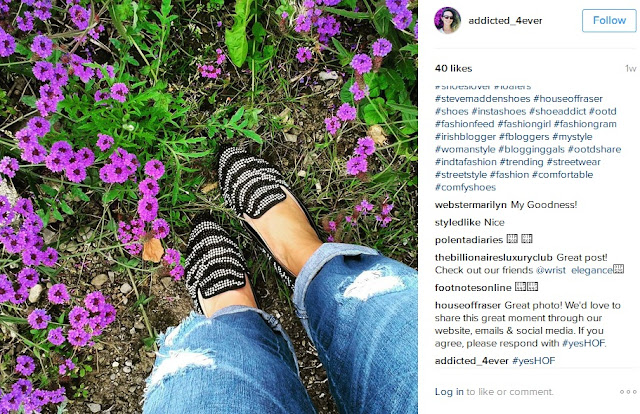Follow the addicted_4ever account
Image resolution: width=640 pixels, height=414 pixels.
click(609, 20)
